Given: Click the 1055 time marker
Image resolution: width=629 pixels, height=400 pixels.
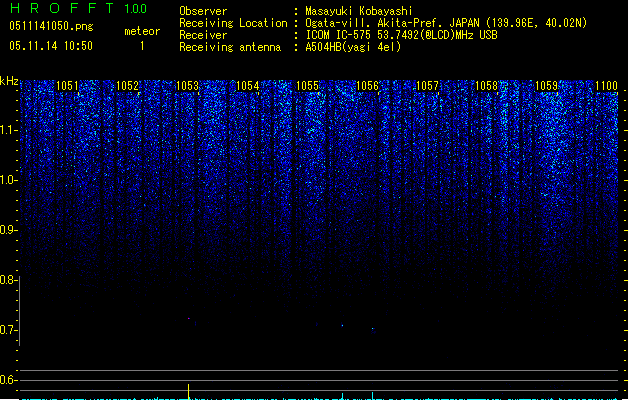Looking at the screenshot, I should click(307, 85).
